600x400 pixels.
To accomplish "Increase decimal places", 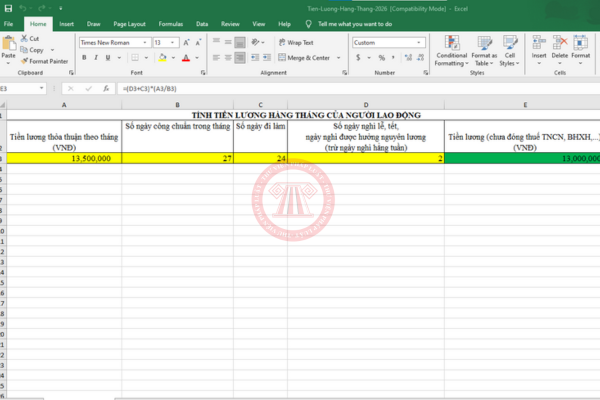I will [408, 58].
